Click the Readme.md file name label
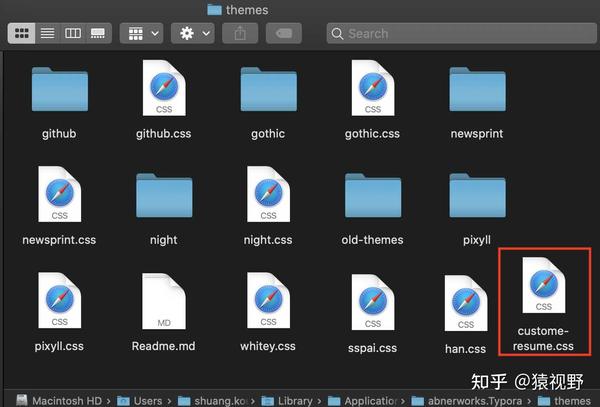The width and height of the screenshot is (600, 407). tap(163, 346)
